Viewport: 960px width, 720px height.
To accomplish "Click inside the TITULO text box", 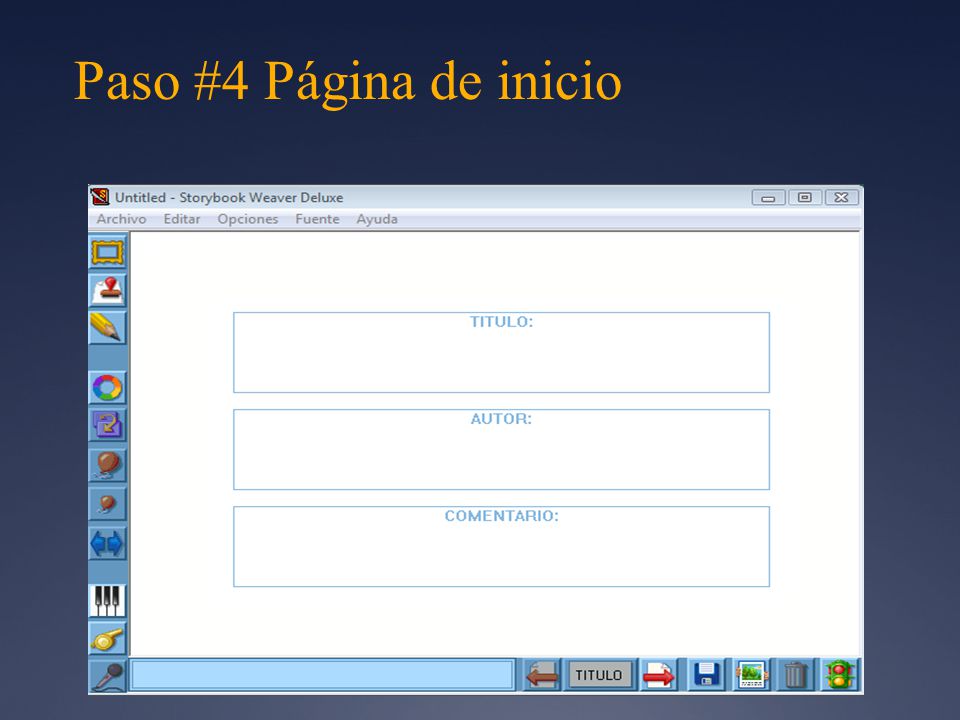I will 501,353.
